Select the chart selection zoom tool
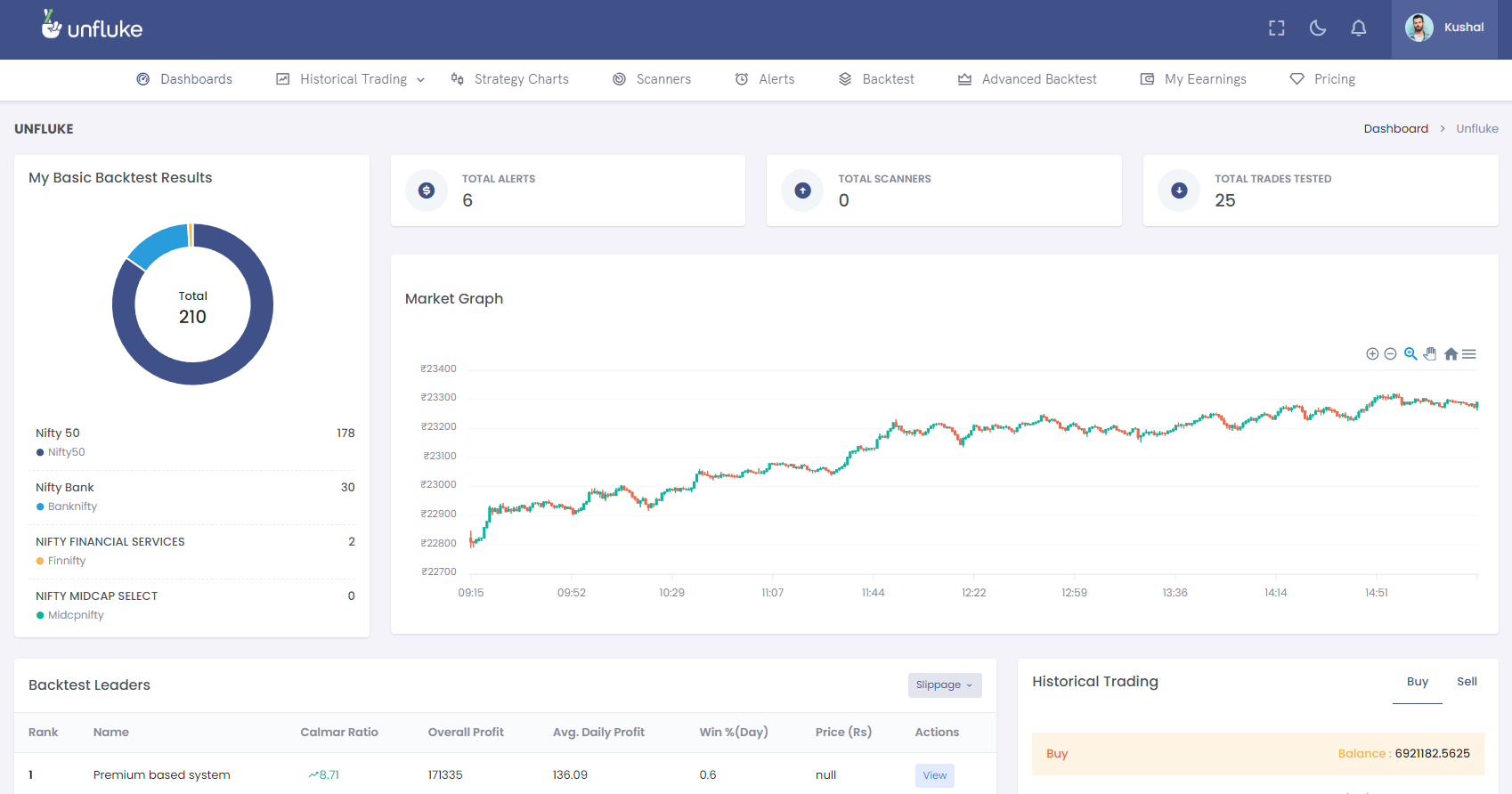 [x=1410, y=354]
